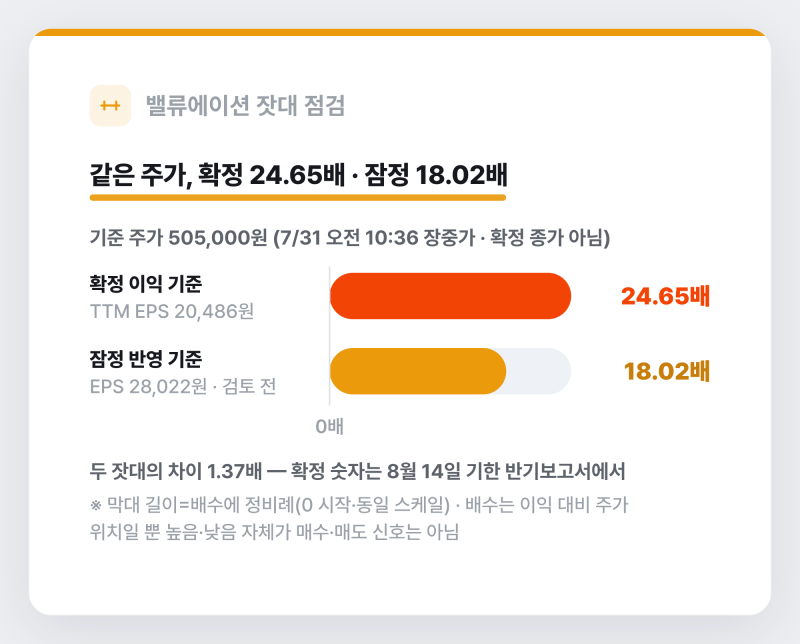
Task: Click the orange underline beneath the headline
Action: tap(298, 197)
